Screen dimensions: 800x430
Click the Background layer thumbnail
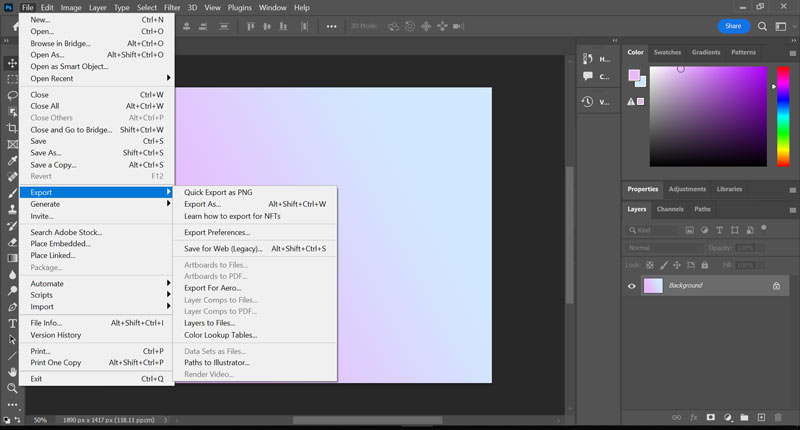(x=652, y=286)
